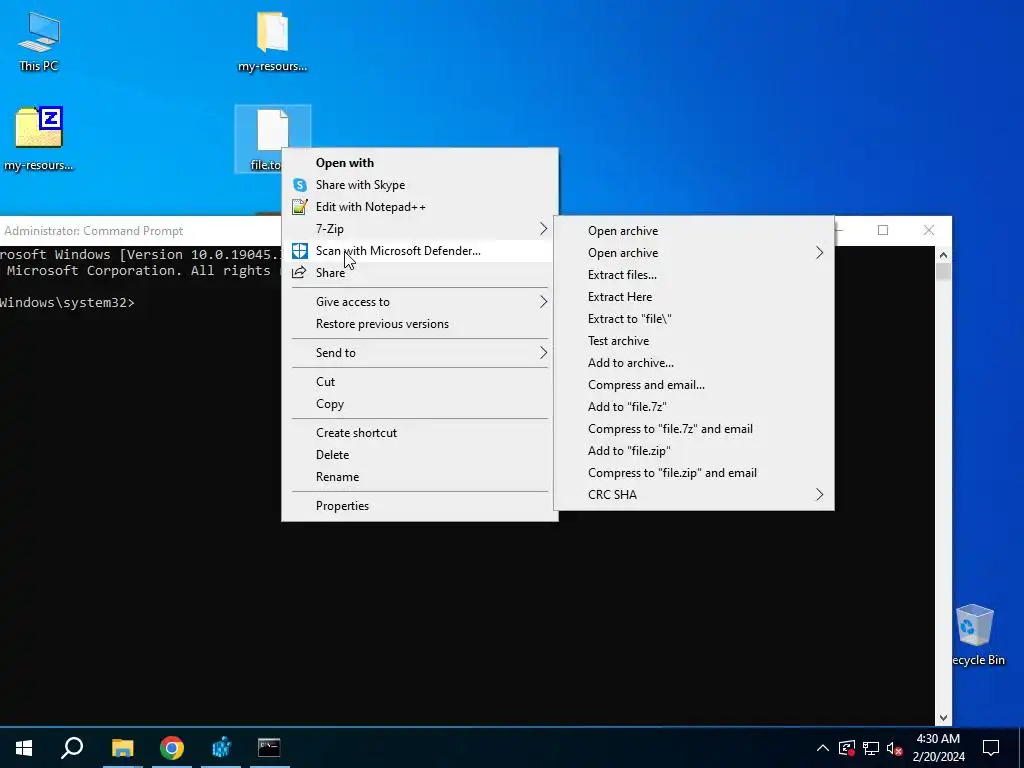Open the Recycle Bin icon
1024x768 pixels.
[976, 635]
